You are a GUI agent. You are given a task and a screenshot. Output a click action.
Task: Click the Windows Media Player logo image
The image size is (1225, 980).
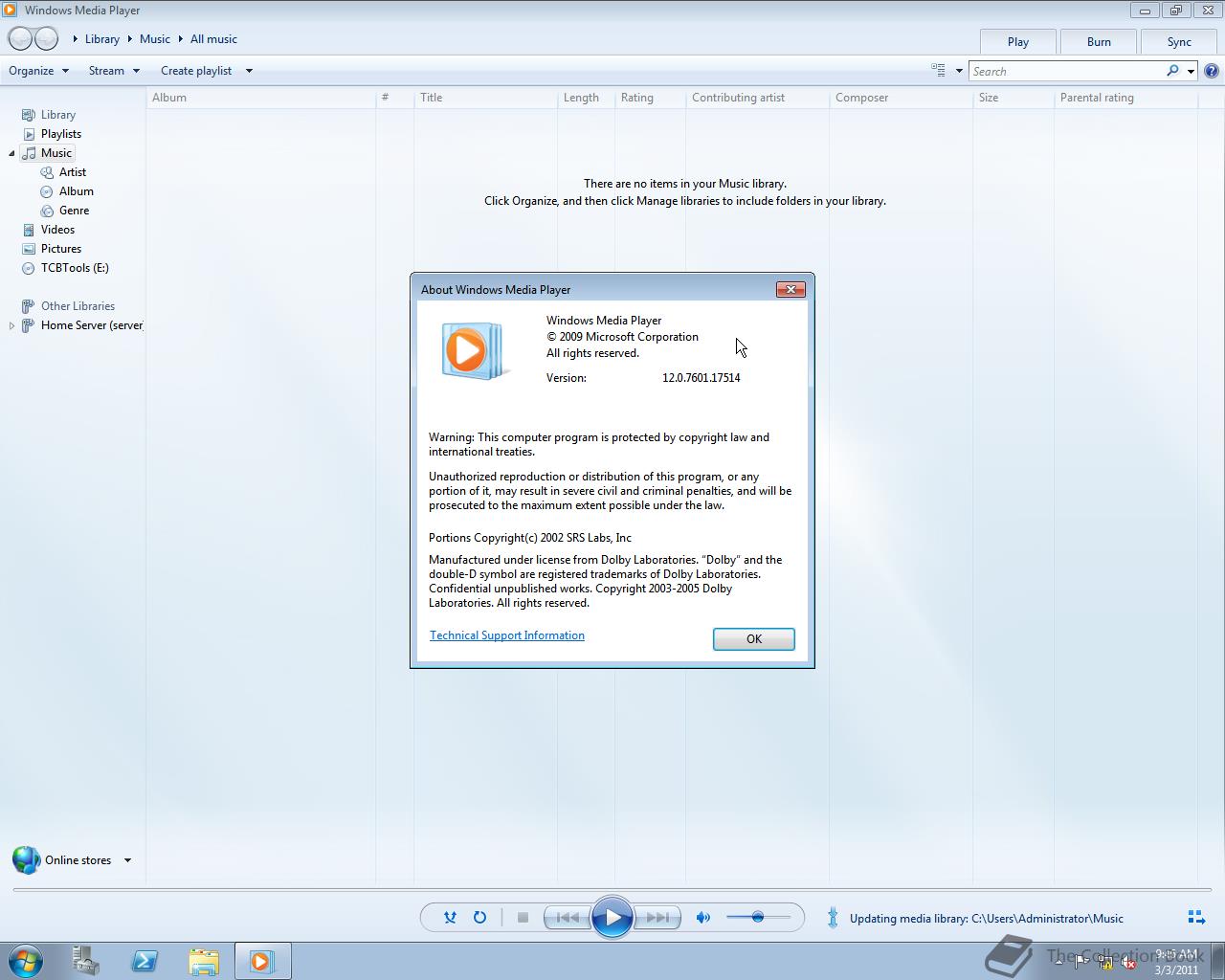pyautogui.click(x=473, y=350)
